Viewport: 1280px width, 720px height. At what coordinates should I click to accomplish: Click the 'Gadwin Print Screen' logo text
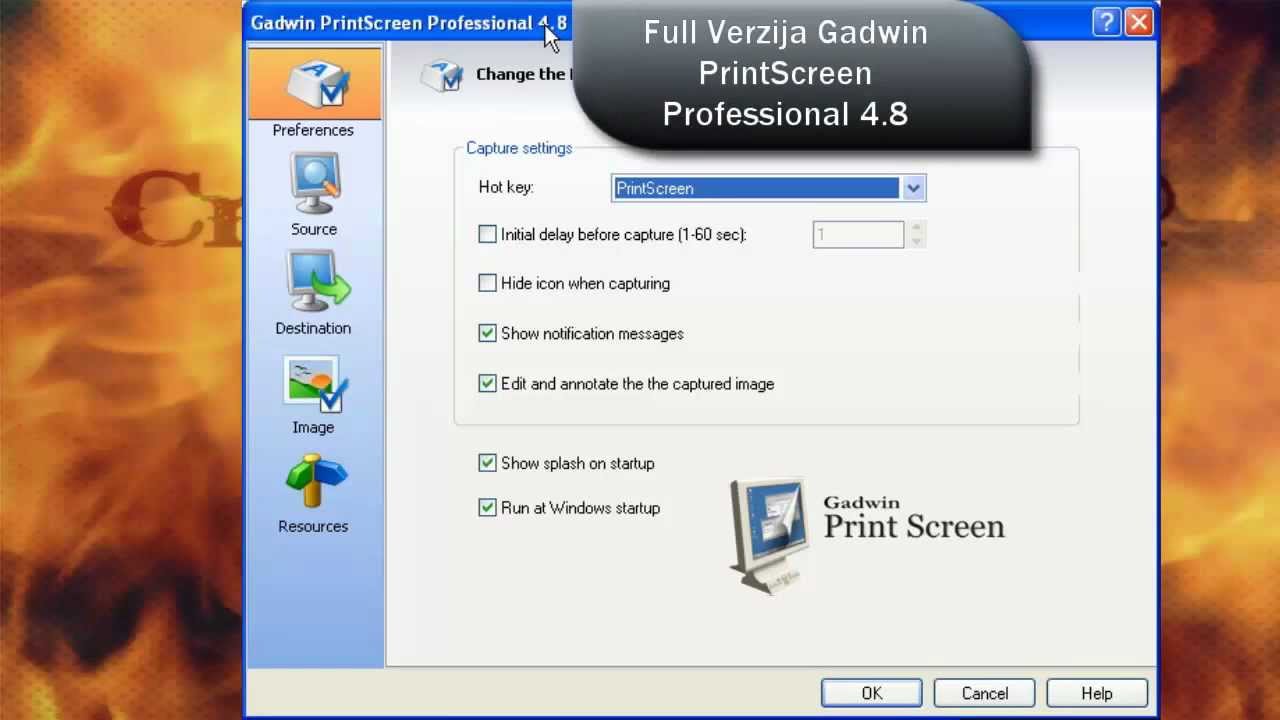coord(913,518)
